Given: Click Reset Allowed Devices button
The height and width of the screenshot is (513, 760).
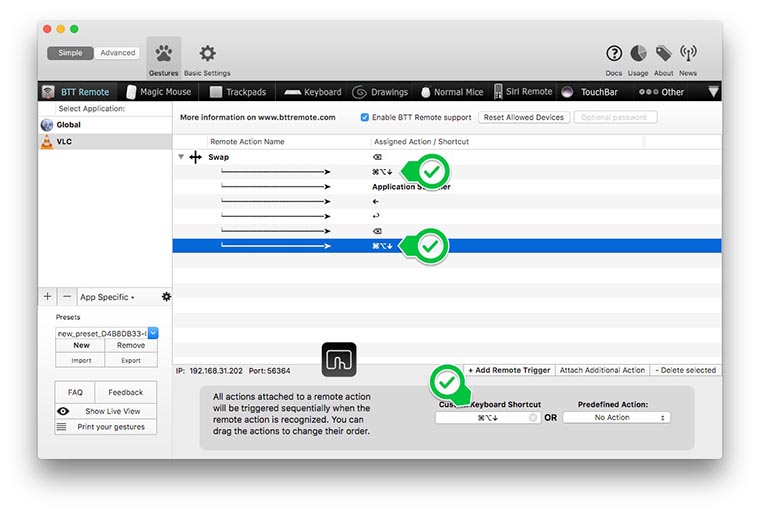Looking at the screenshot, I should (523, 117).
